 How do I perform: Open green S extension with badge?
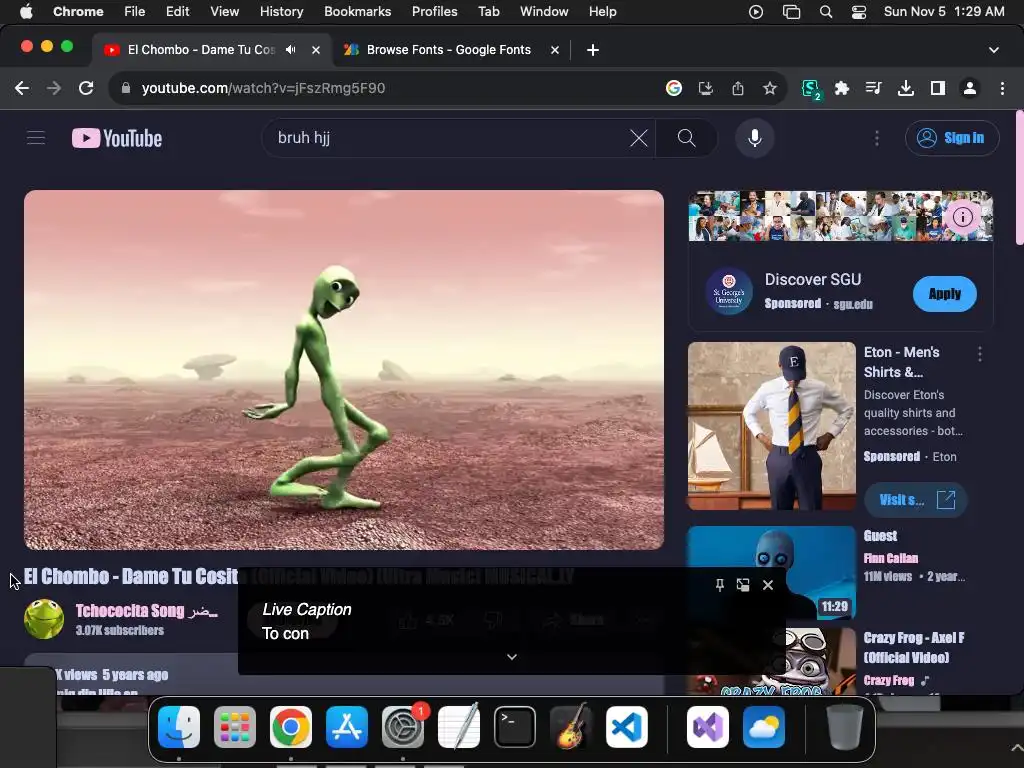pyautogui.click(x=810, y=89)
